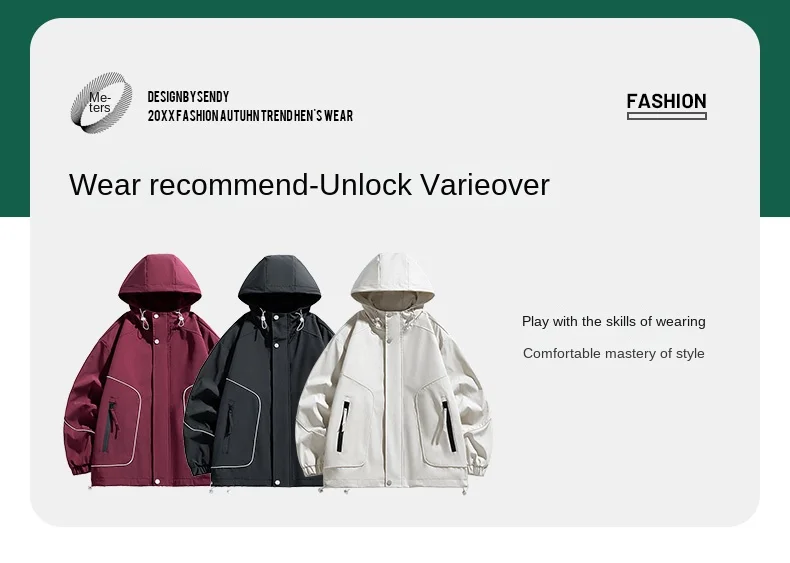Screen dimensions: 790x563
Task: Open the DESIGNBYSENDY text line
Action: pyautogui.click(x=188, y=97)
